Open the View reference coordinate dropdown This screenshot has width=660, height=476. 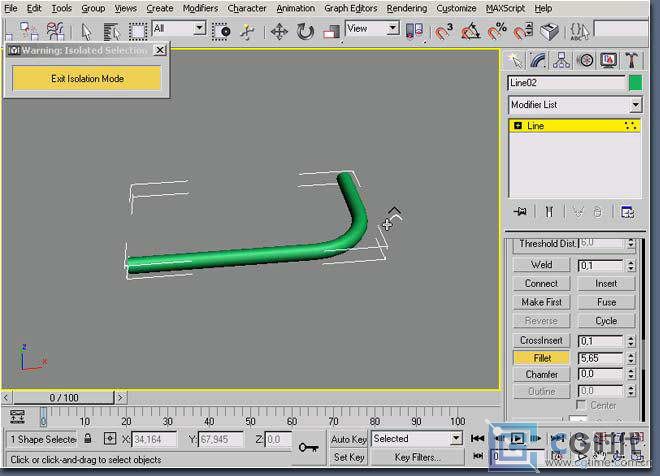(x=393, y=29)
